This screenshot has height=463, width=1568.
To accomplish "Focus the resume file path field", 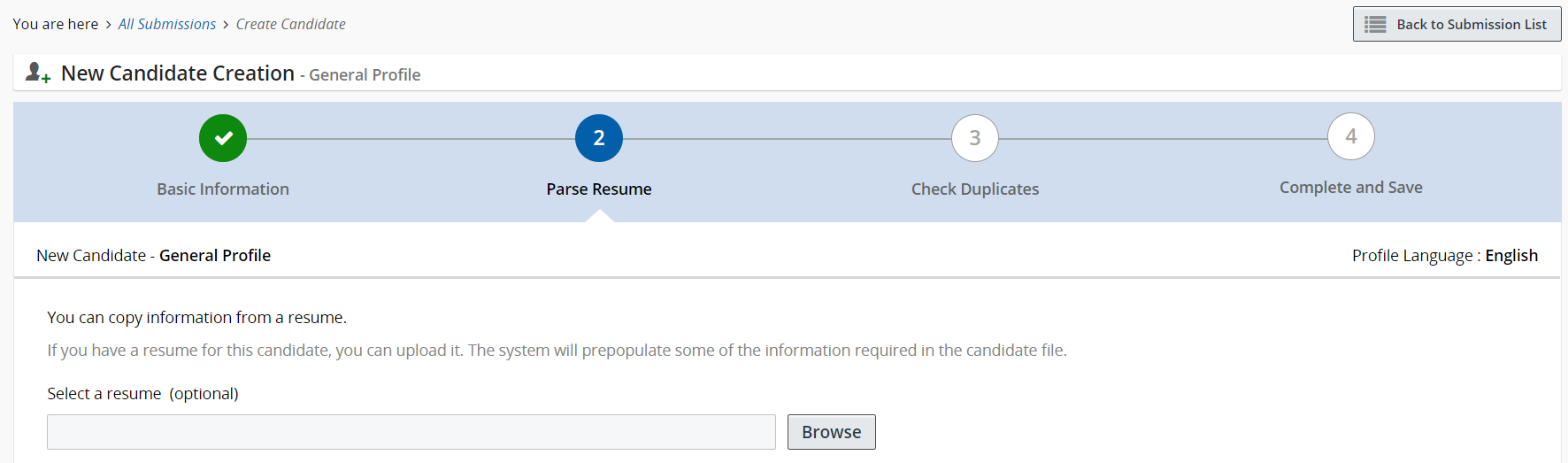I will click(411, 432).
